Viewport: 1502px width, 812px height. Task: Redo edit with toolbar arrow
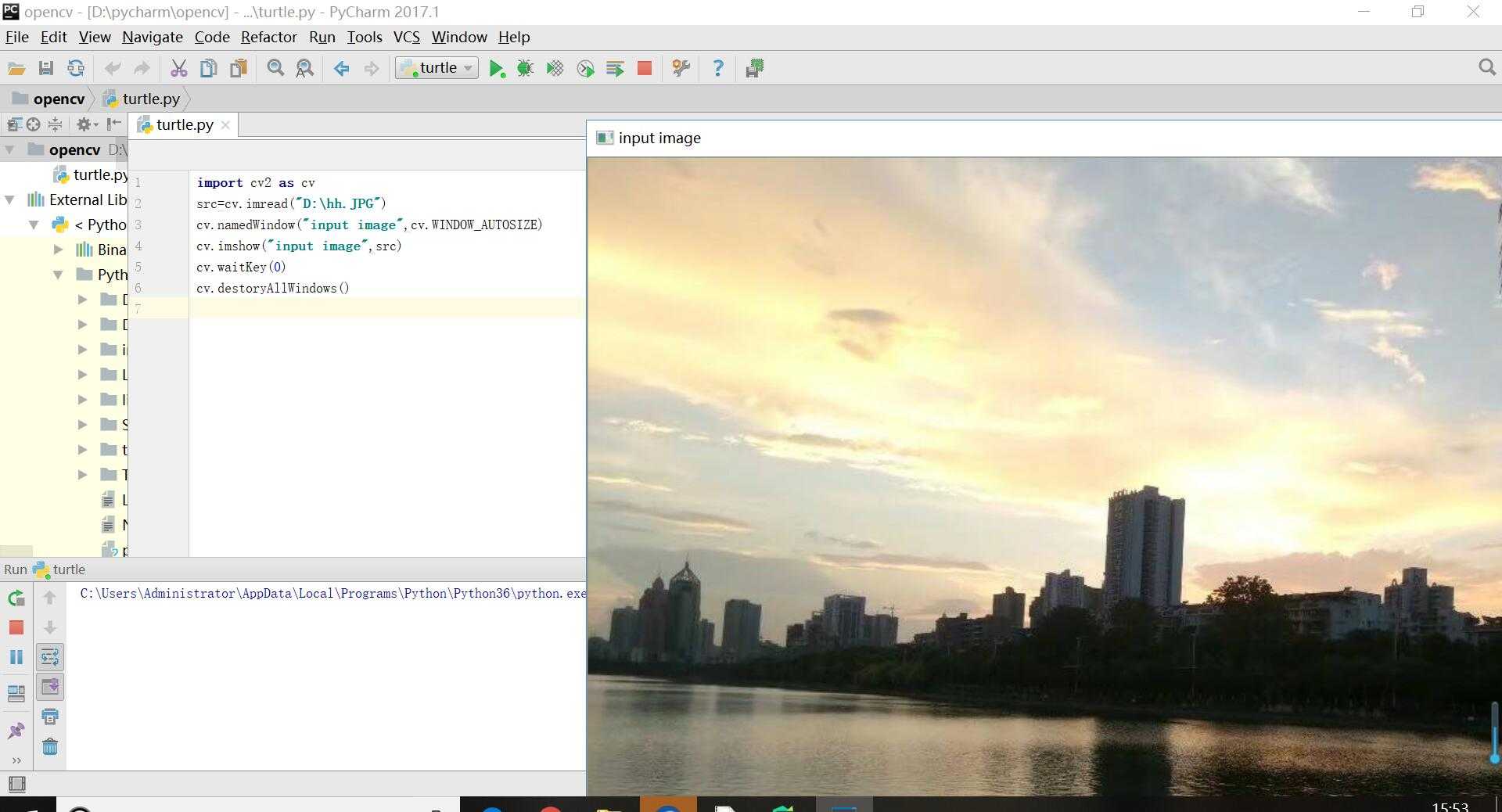(142, 69)
